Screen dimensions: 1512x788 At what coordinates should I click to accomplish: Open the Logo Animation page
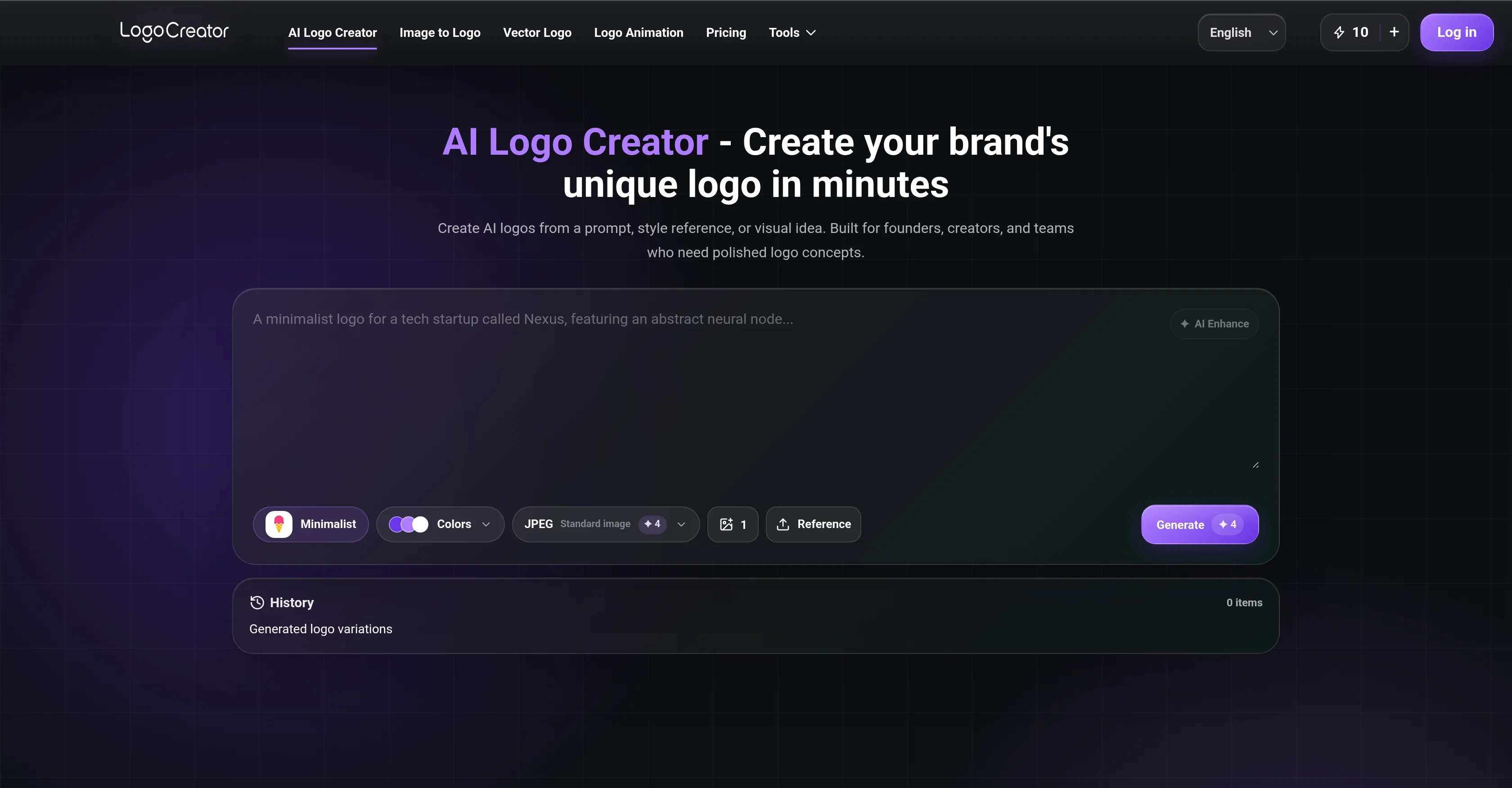(x=639, y=33)
